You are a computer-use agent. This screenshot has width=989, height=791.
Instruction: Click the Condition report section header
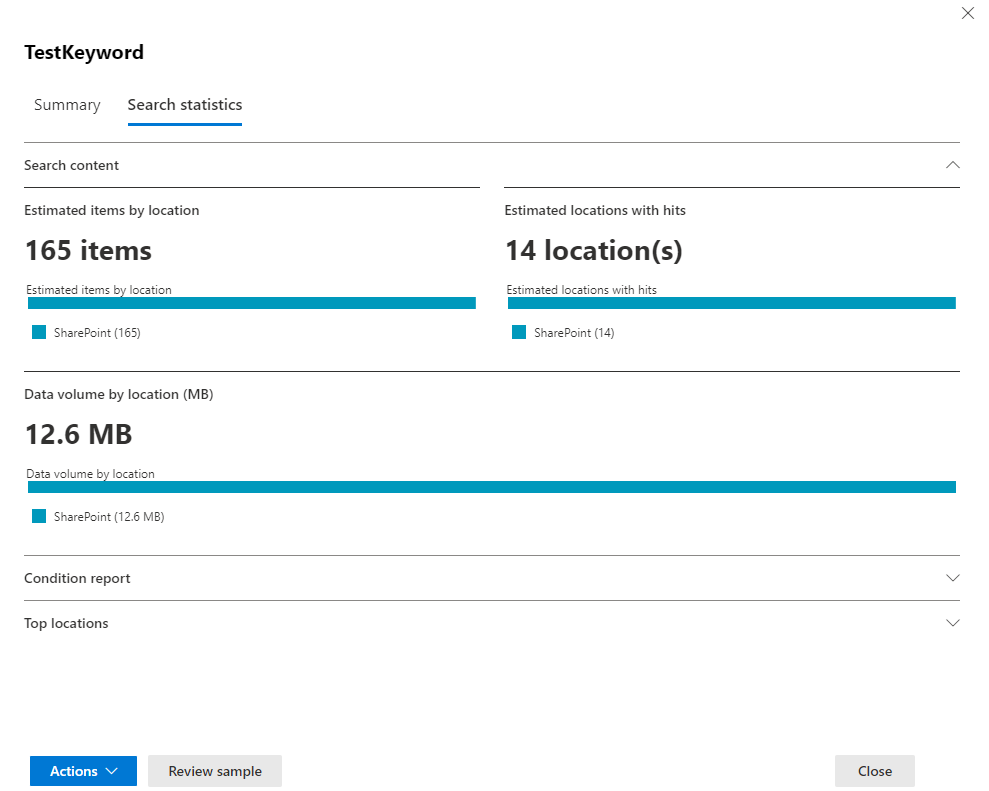tap(77, 578)
